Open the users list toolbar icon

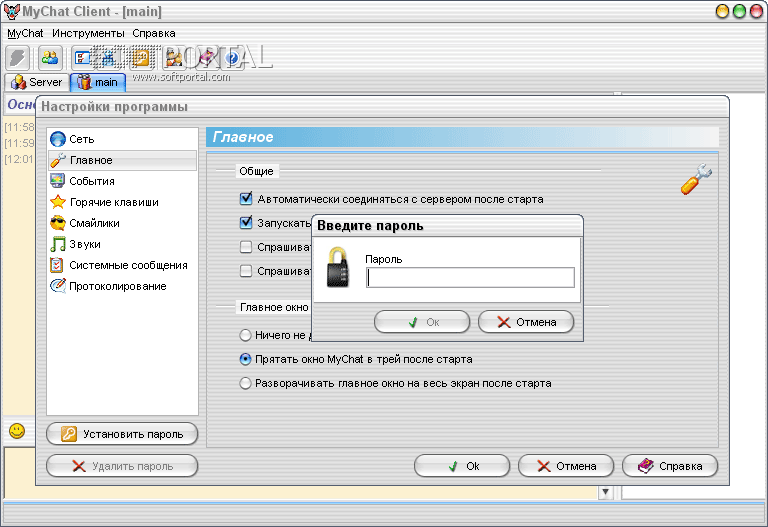pos(50,58)
